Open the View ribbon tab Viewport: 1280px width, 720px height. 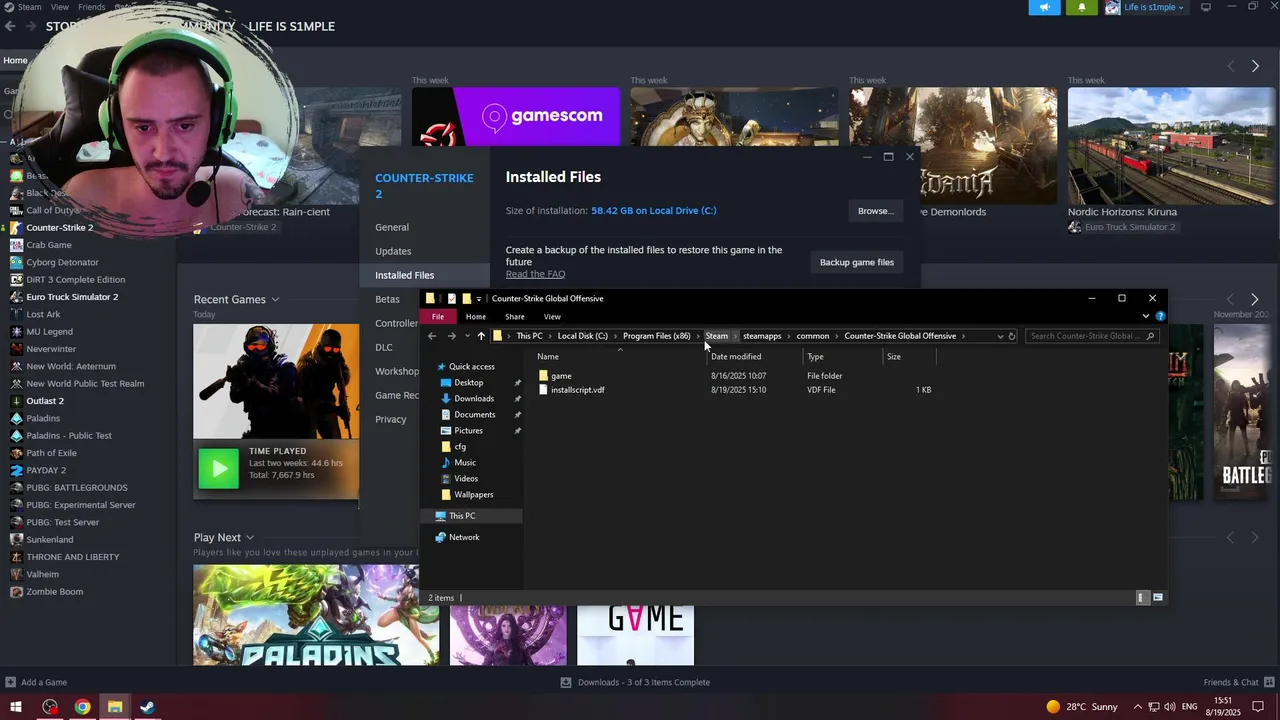(552, 316)
